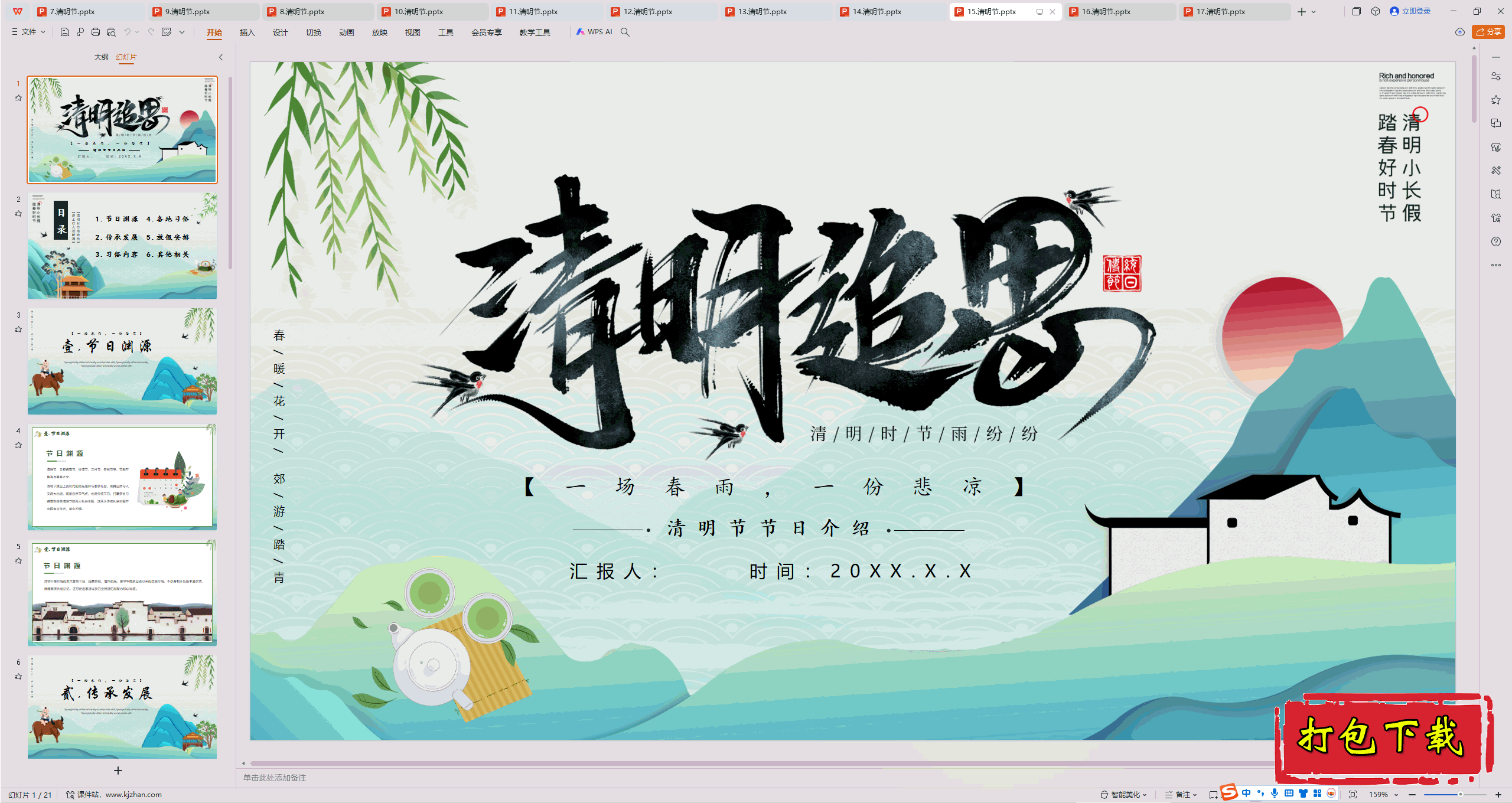1512x803 pixels.
Task: Open the 设计 ribbon tab
Action: (281, 32)
